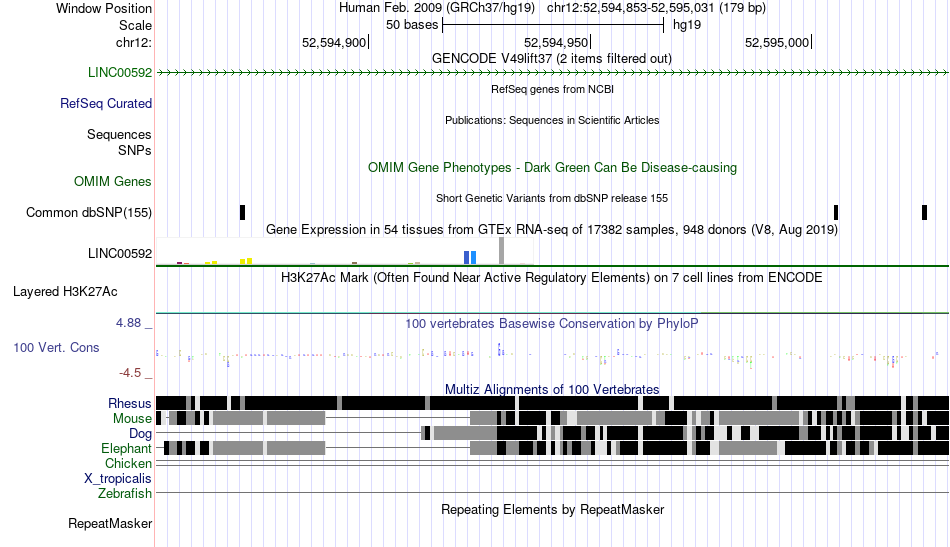Screen dimensions: 950x547
Task: Click Multiz Alignments of 100 Vertebrates title
Action: tap(552, 390)
